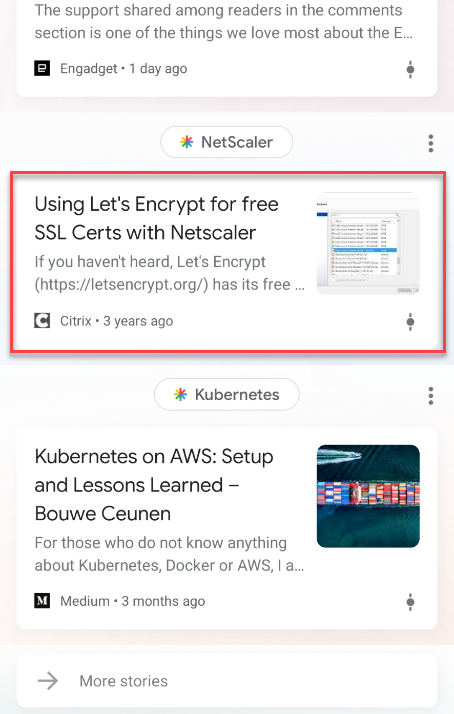Open the Engadget comments section article snippet
This screenshot has height=714, width=454.
pyautogui.click(x=224, y=21)
